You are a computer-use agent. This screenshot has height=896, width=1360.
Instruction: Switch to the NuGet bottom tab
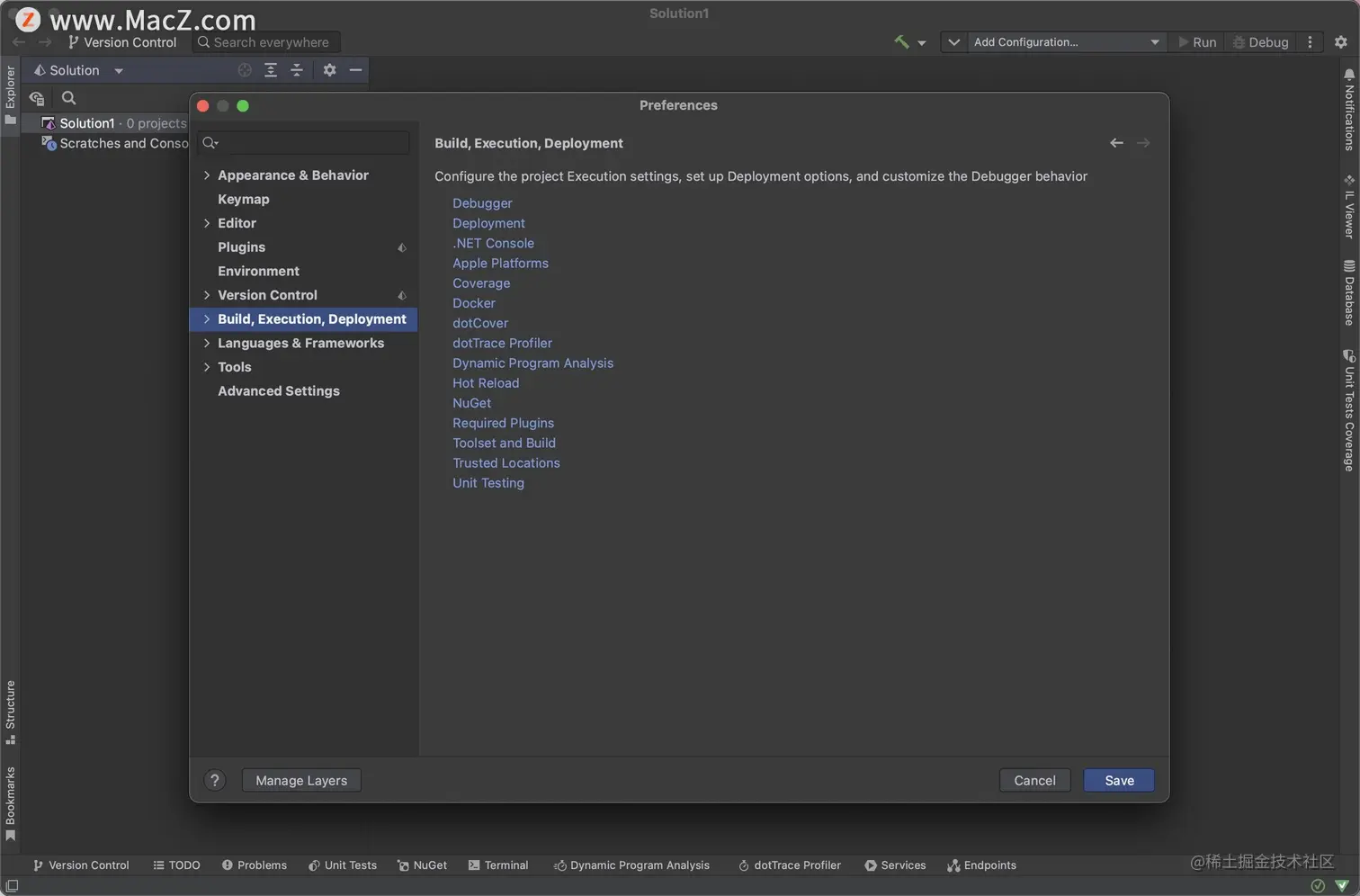pos(422,865)
